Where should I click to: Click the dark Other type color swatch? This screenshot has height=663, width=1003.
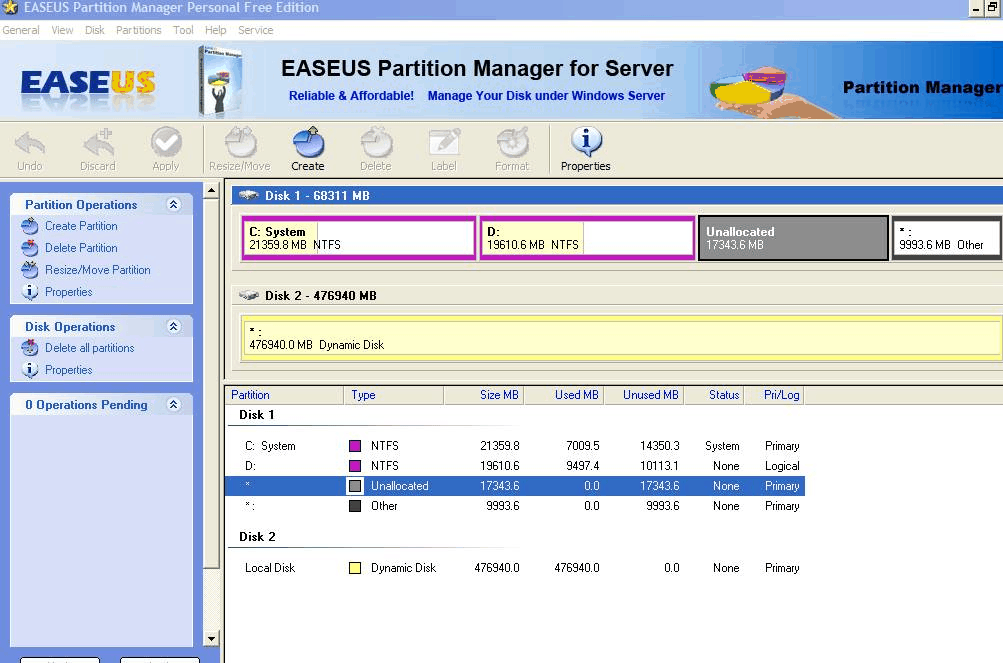click(x=355, y=506)
